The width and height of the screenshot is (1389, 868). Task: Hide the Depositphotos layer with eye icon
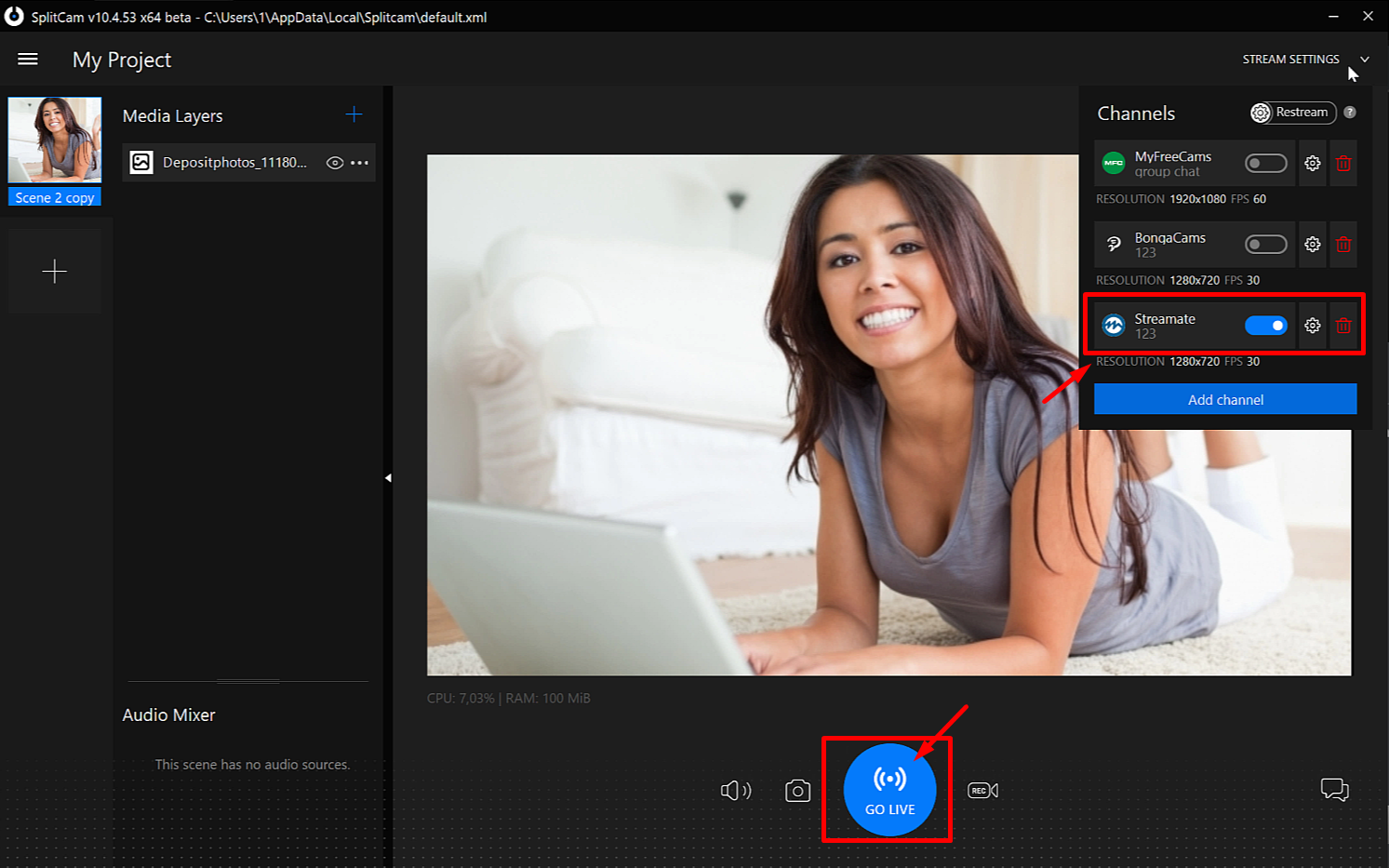(x=335, y=163)
